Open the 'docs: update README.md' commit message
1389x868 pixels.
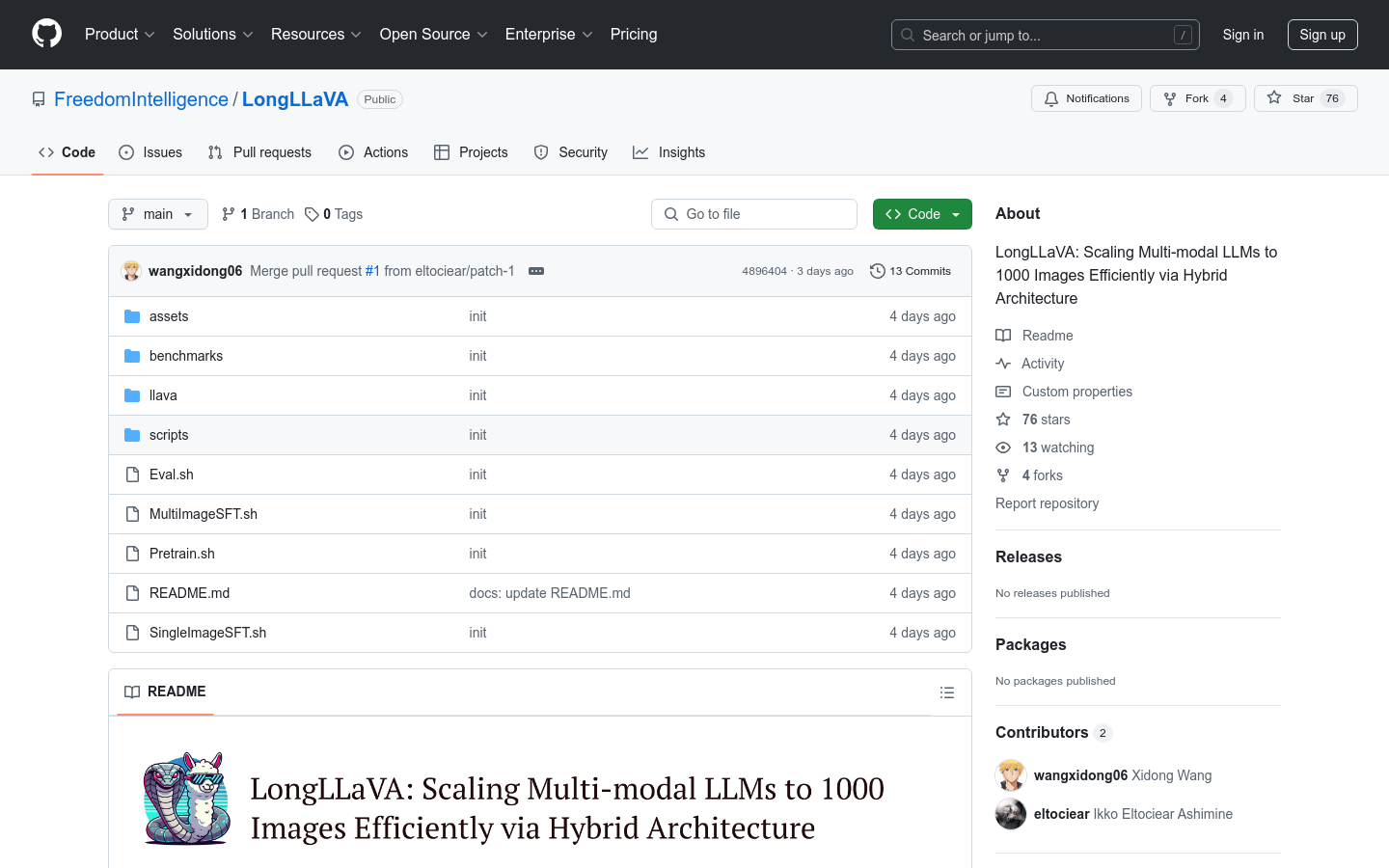point(550,593)
